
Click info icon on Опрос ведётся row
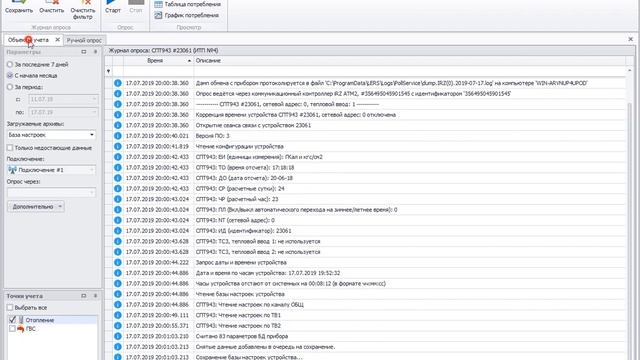pyautogui.click(x=118, y=93)
